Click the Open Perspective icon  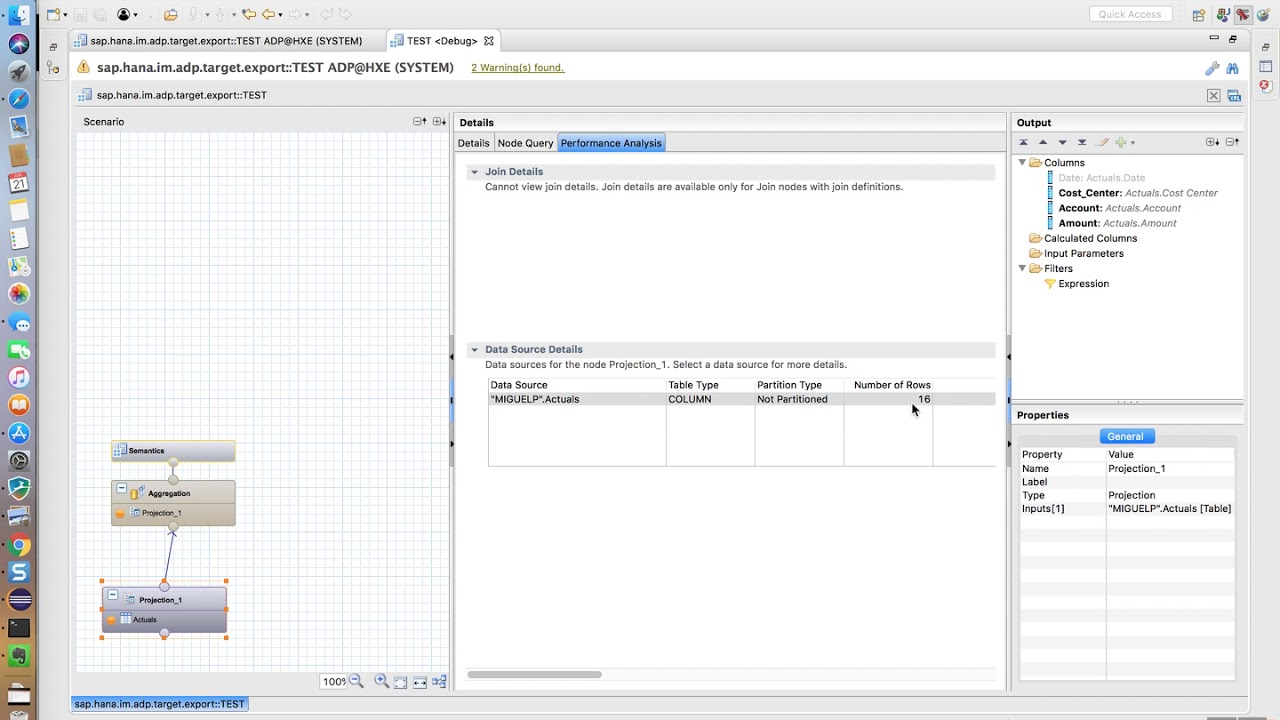1199,15
